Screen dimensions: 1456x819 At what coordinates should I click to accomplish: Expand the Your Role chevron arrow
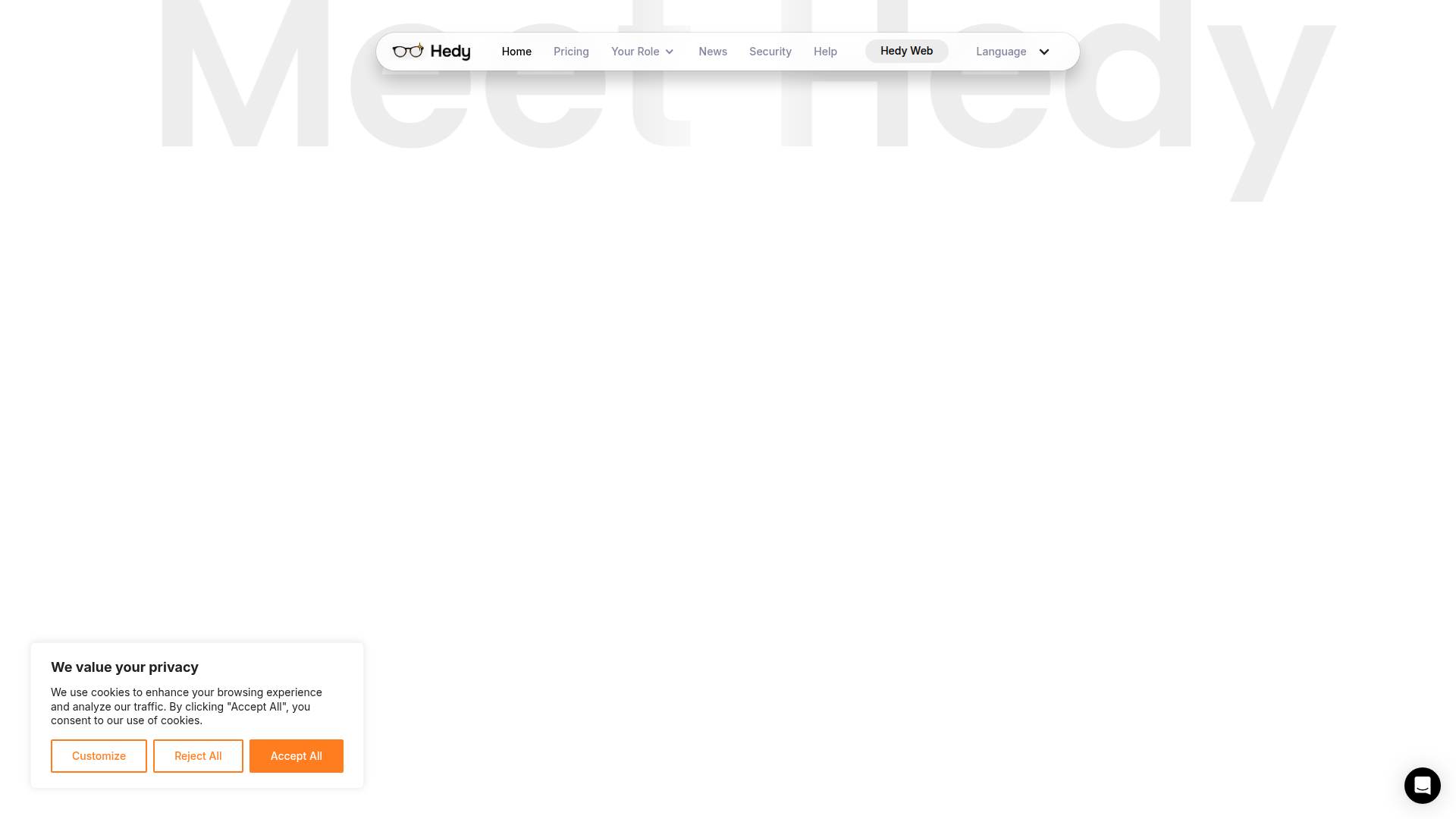click(670, 52)
